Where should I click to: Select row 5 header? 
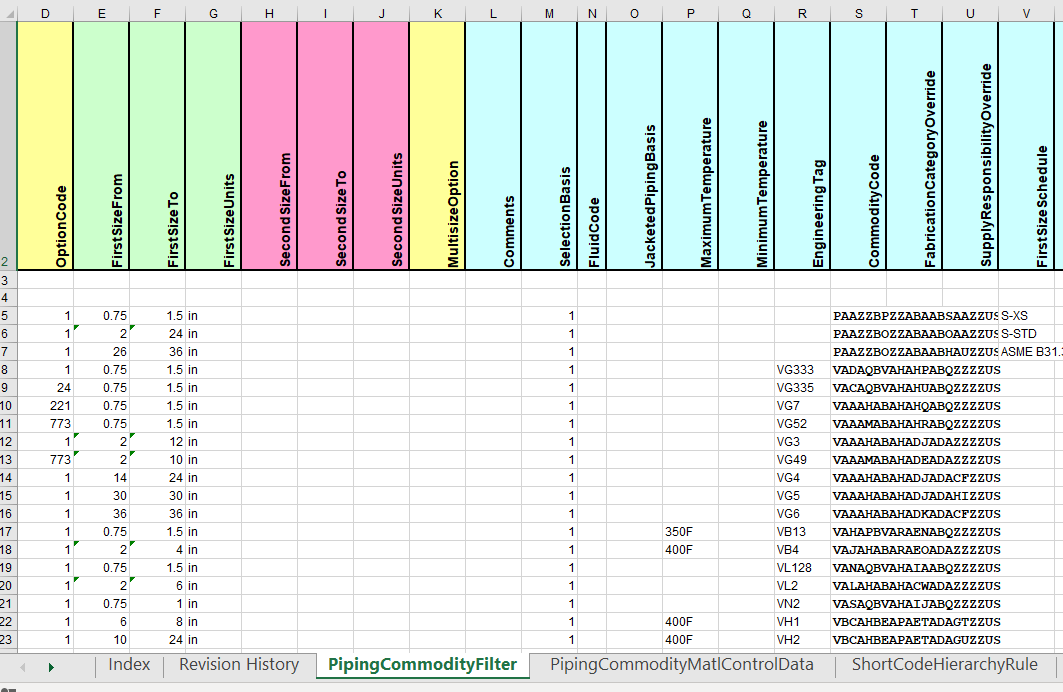[7, 316]
